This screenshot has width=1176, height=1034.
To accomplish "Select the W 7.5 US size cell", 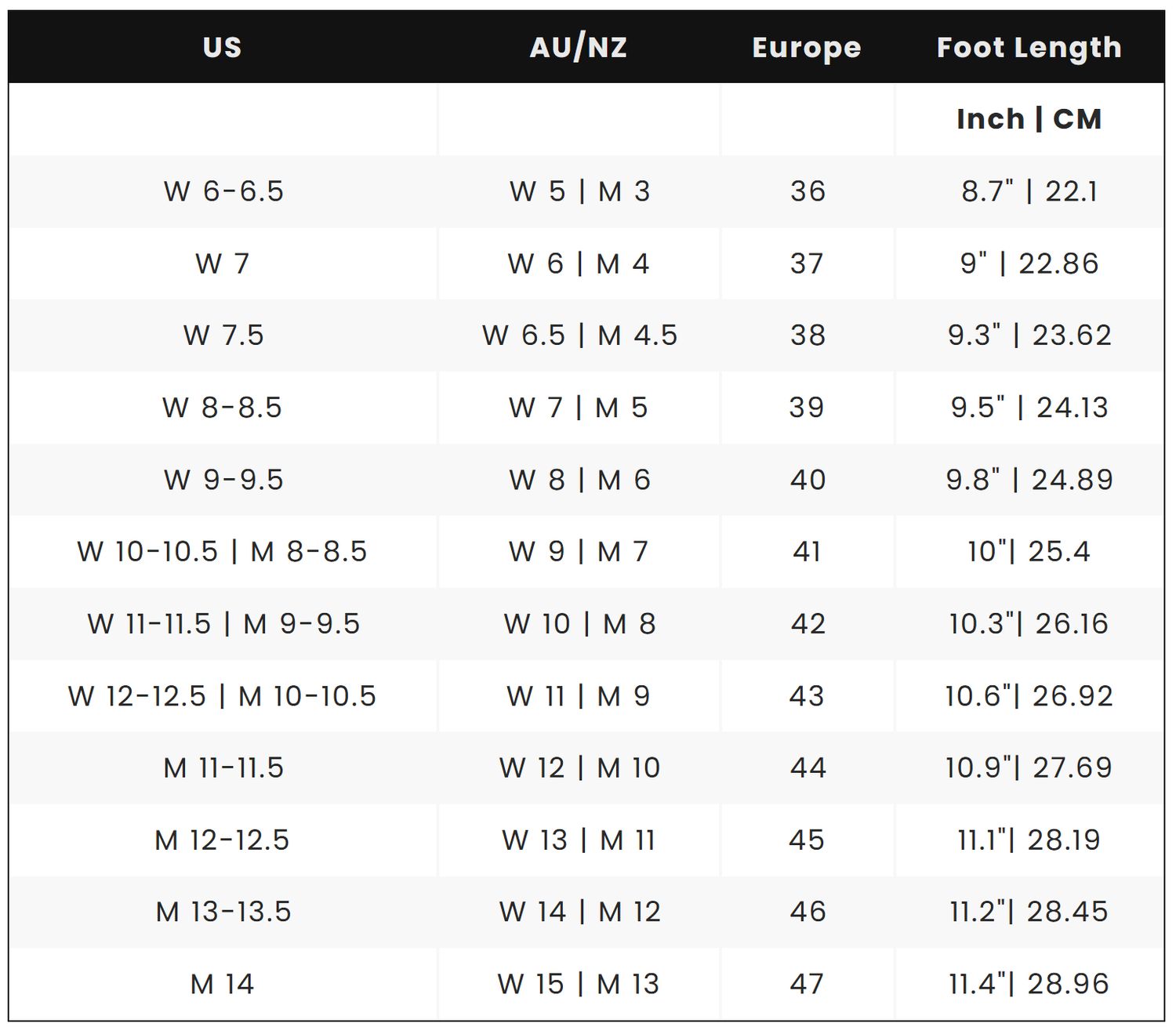I will point(223,336).
